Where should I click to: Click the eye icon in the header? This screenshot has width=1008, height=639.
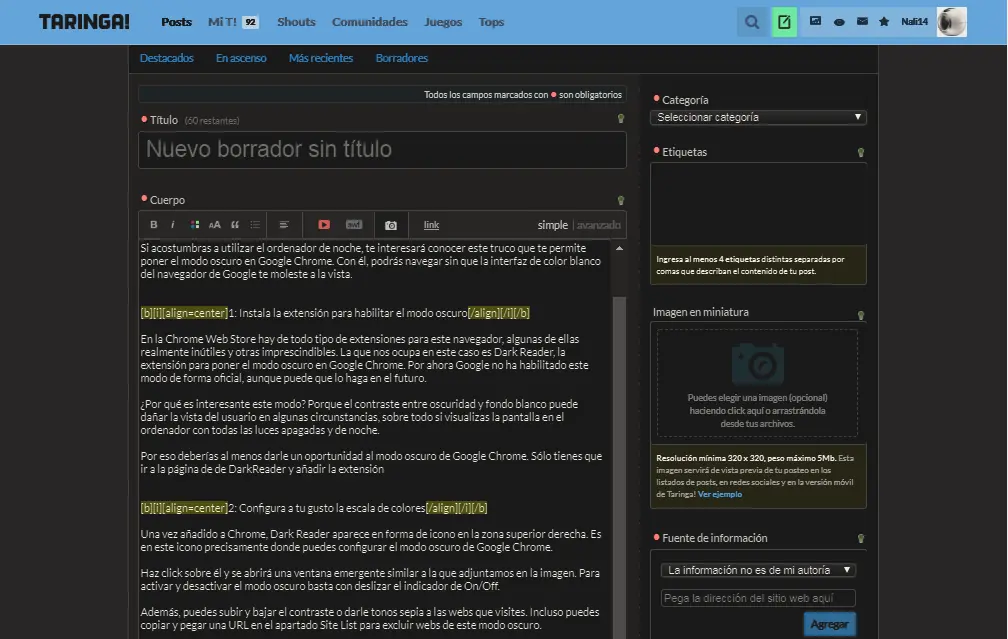click(x=839, y=22)
